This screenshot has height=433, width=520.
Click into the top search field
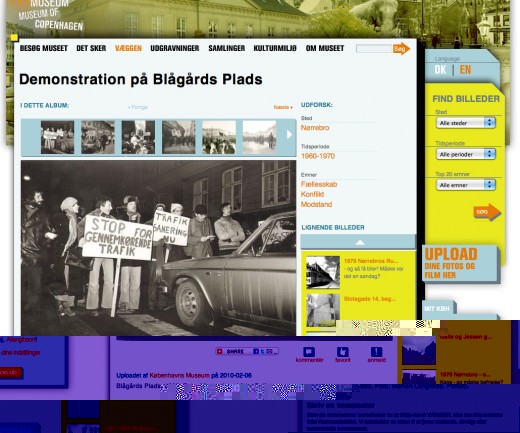point(374,49)
